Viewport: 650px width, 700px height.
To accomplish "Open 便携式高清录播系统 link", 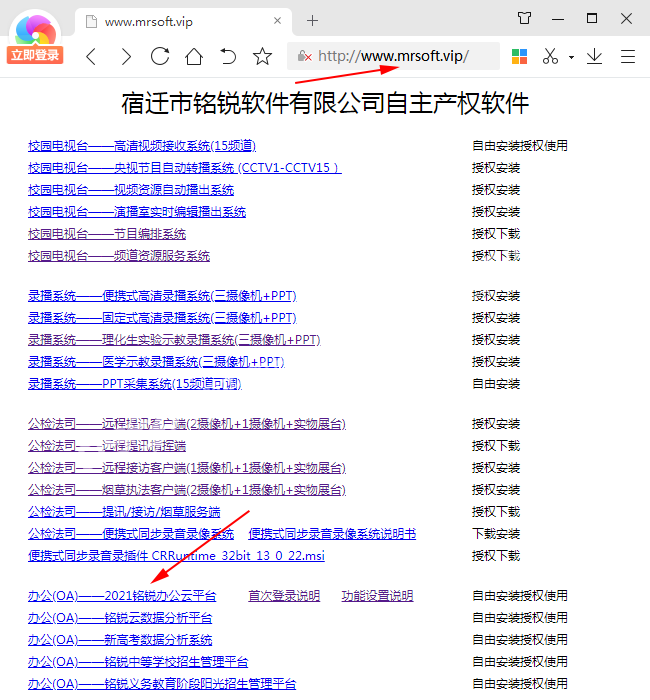I will (x=162, y=296).
